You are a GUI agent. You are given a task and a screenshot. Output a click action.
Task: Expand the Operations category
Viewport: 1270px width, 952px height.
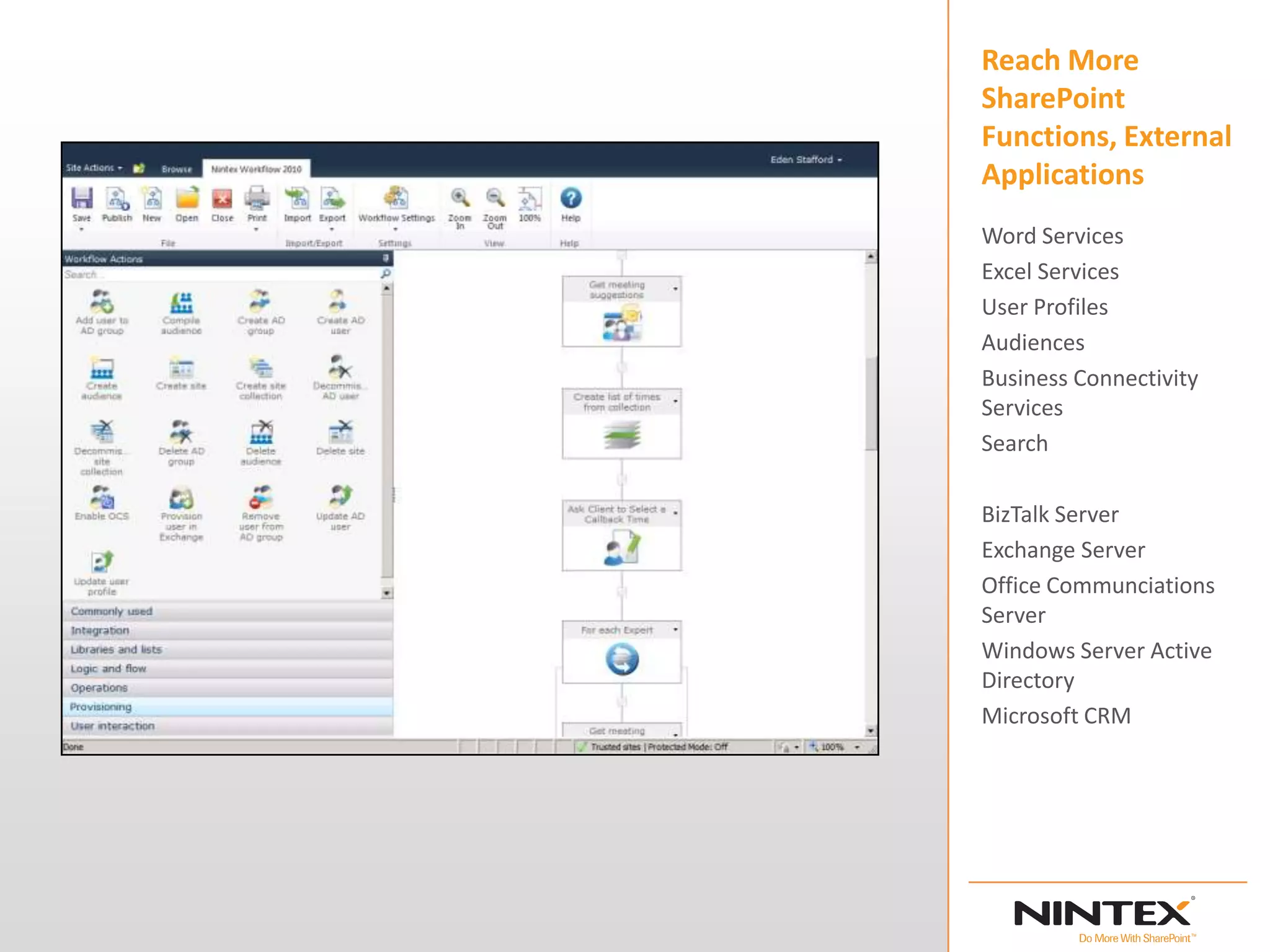click(228, 688)
